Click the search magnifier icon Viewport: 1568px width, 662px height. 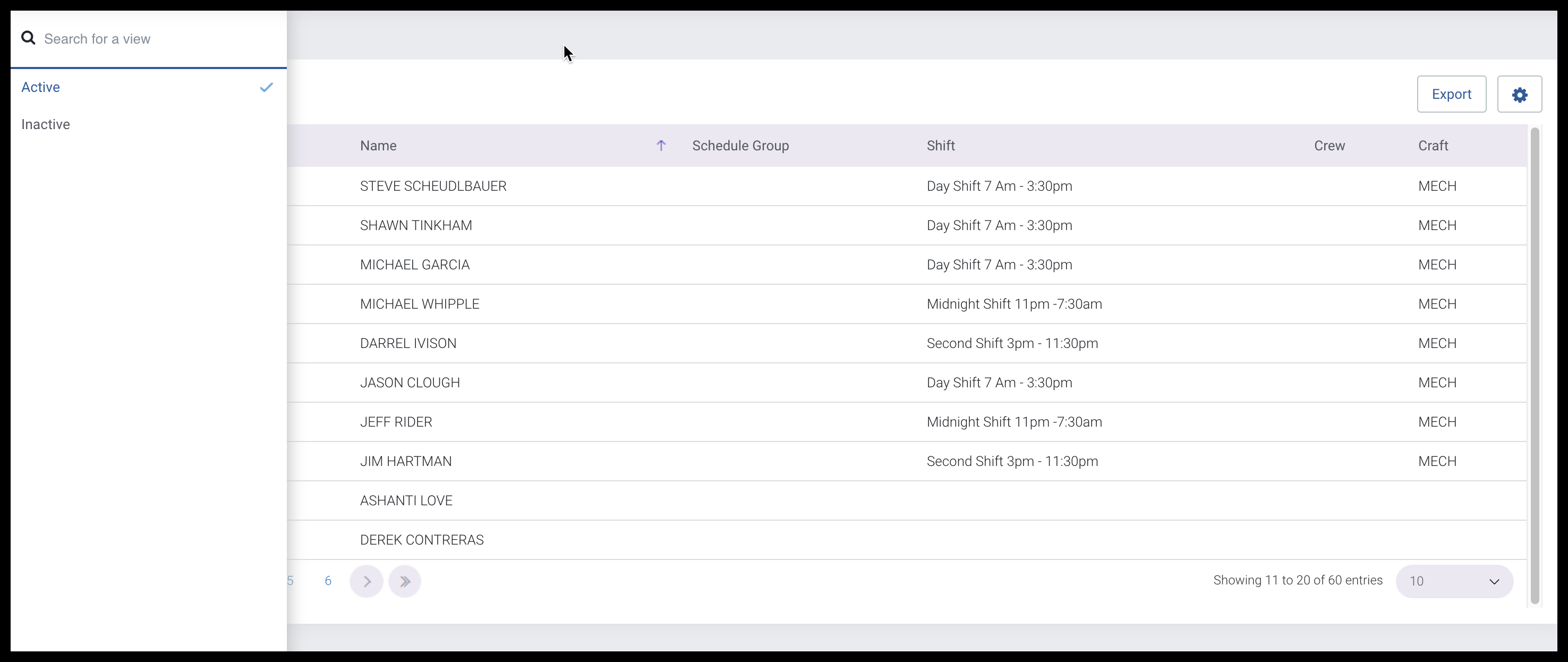coord(28,38)
